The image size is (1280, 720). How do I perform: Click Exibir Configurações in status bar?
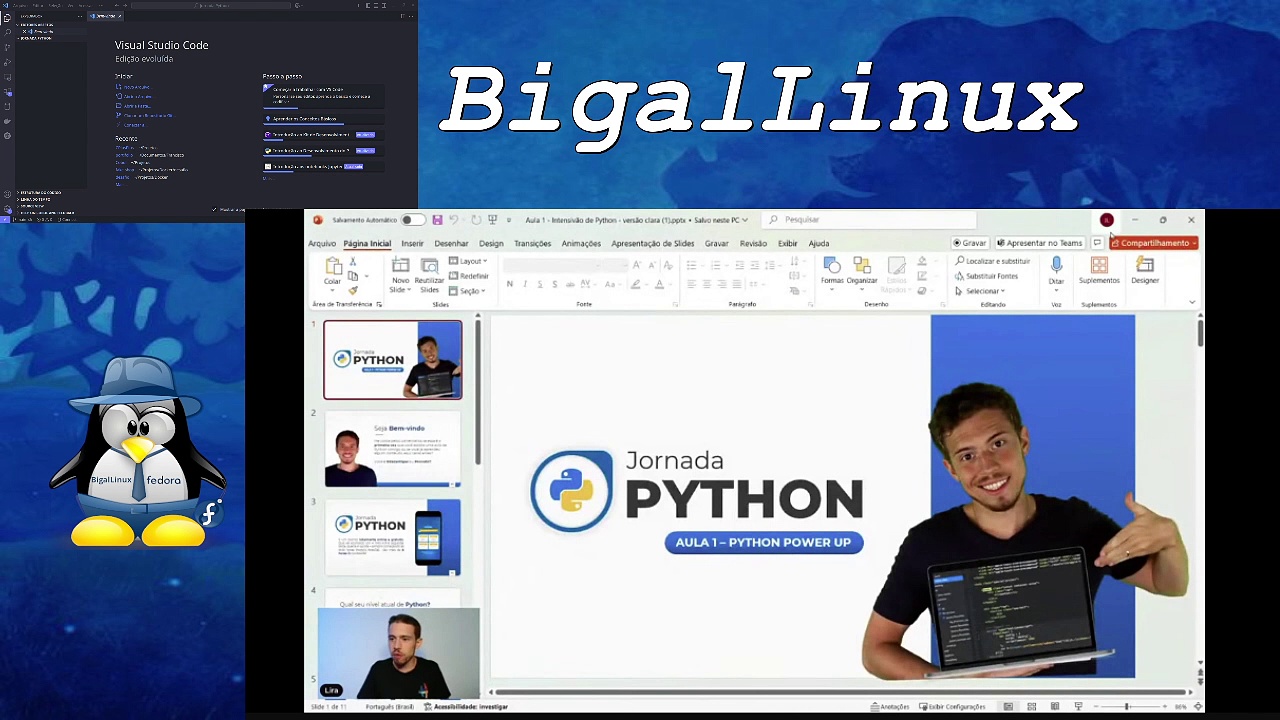coord(952,707)
